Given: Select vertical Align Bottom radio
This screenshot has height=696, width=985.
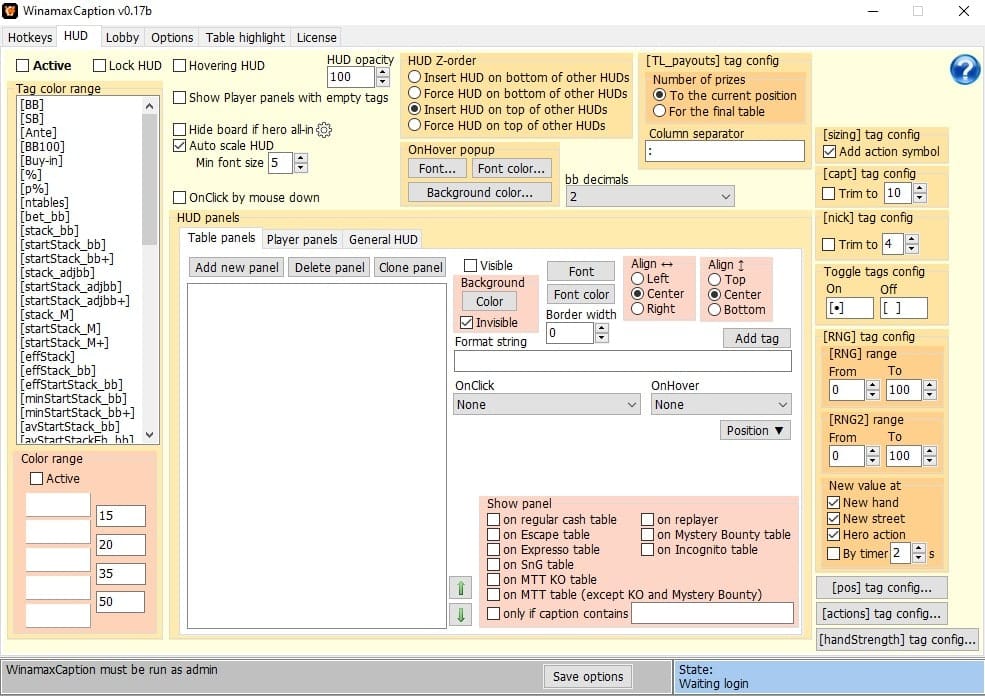Looking at the screenshot, I should (714, 310).
